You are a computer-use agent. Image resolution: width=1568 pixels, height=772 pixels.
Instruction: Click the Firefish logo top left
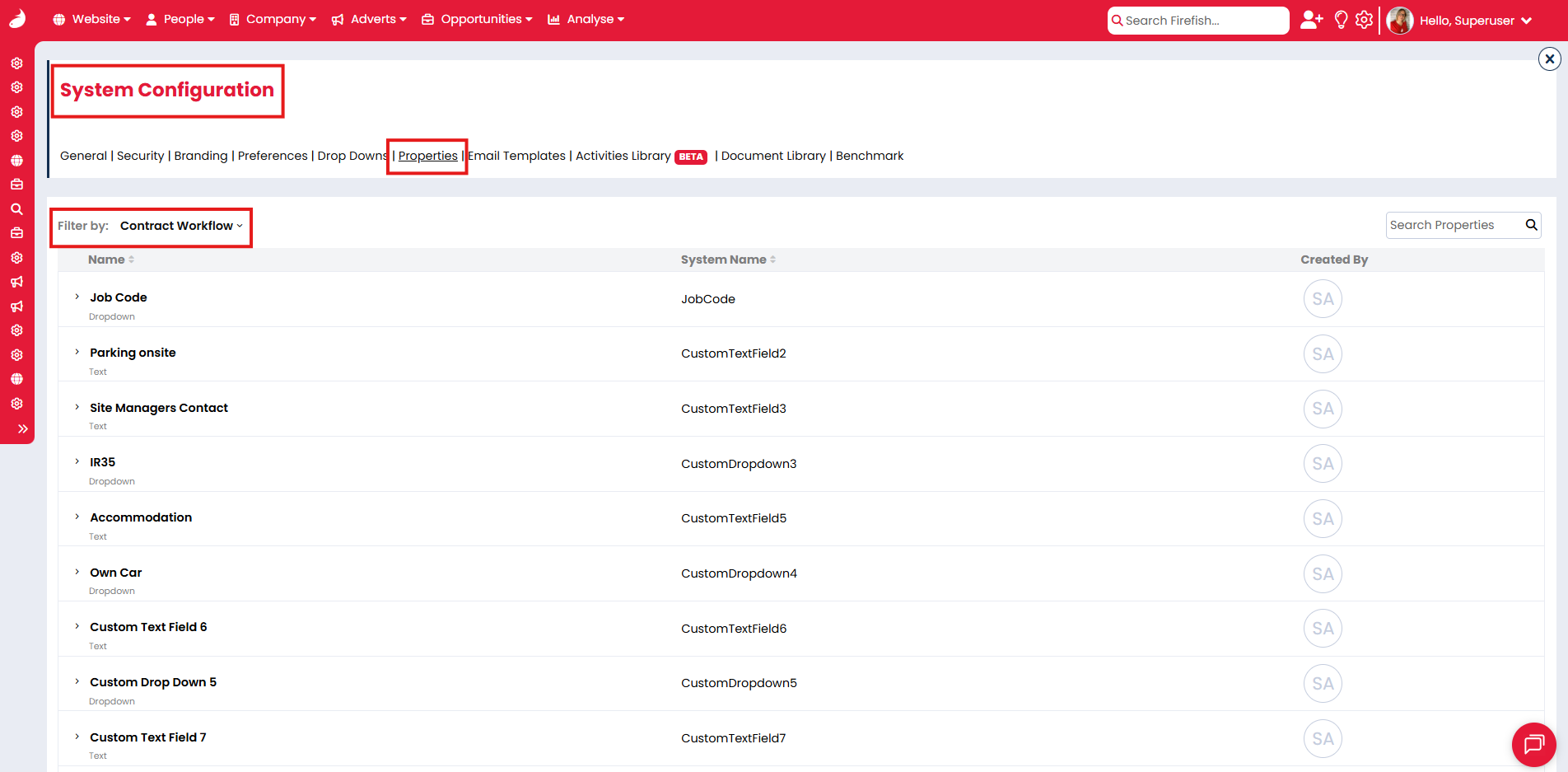click(17, 18)
